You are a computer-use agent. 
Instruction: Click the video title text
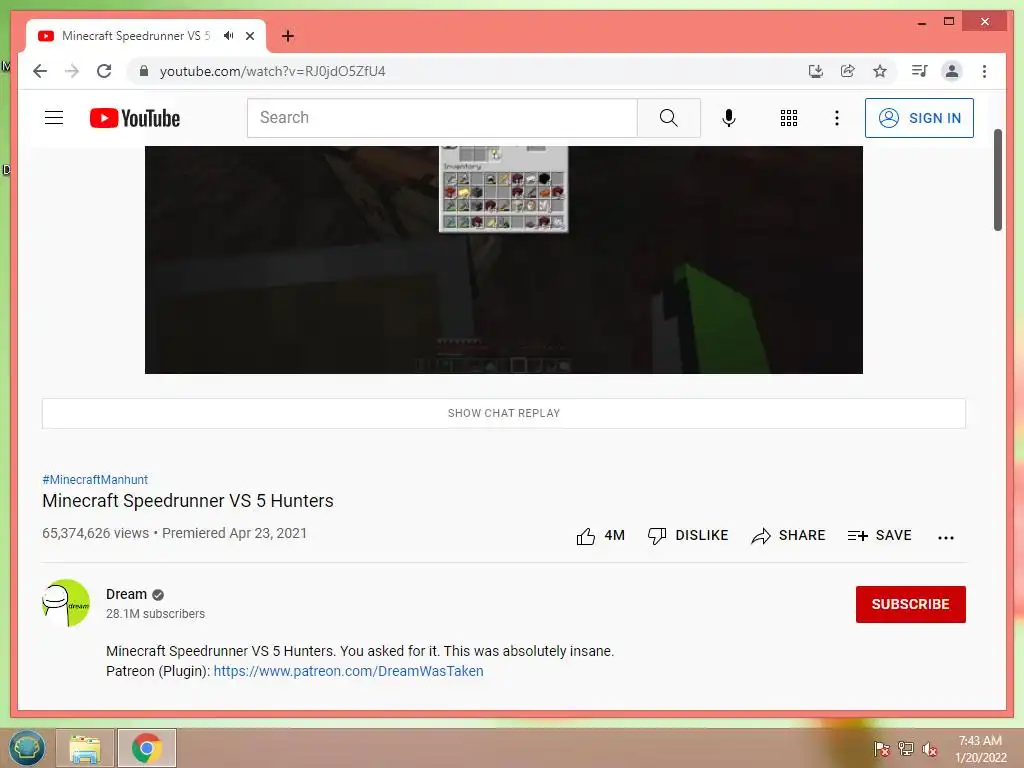point(188,501)
